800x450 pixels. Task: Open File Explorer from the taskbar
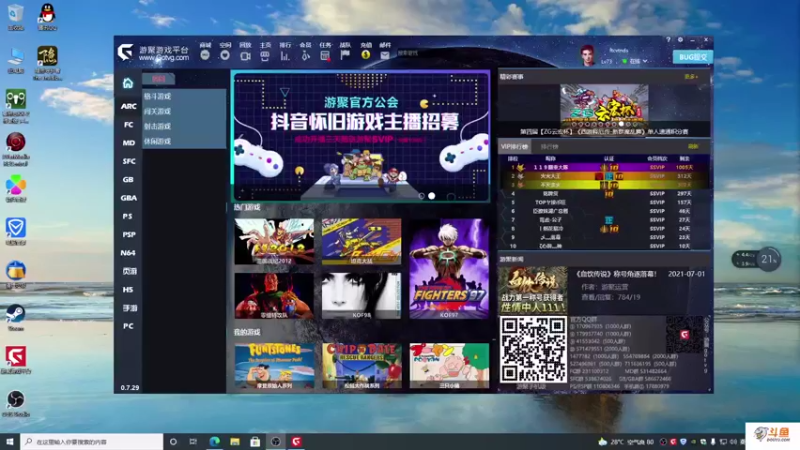click(x=235, y=441)
